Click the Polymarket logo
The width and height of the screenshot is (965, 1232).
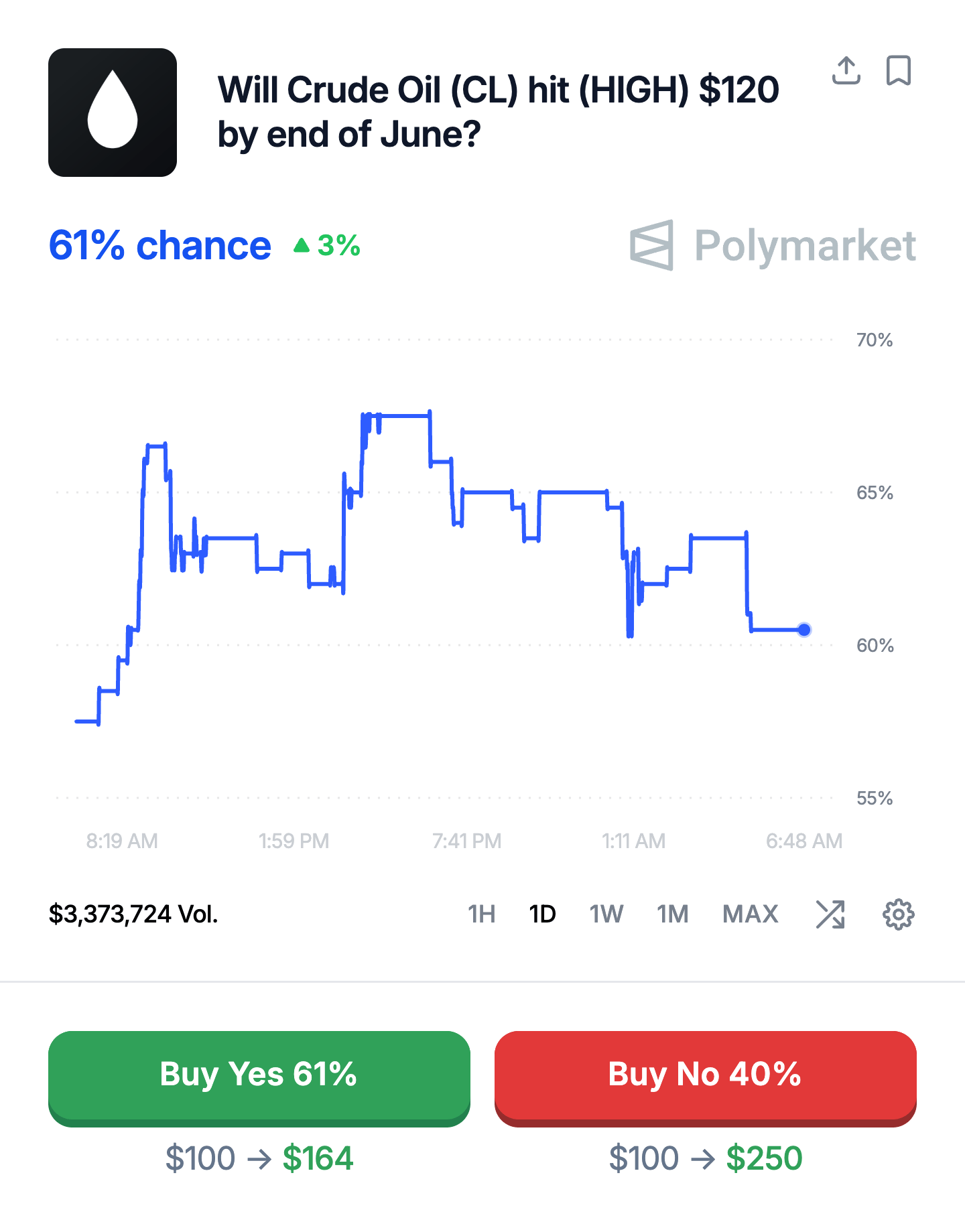773,245
